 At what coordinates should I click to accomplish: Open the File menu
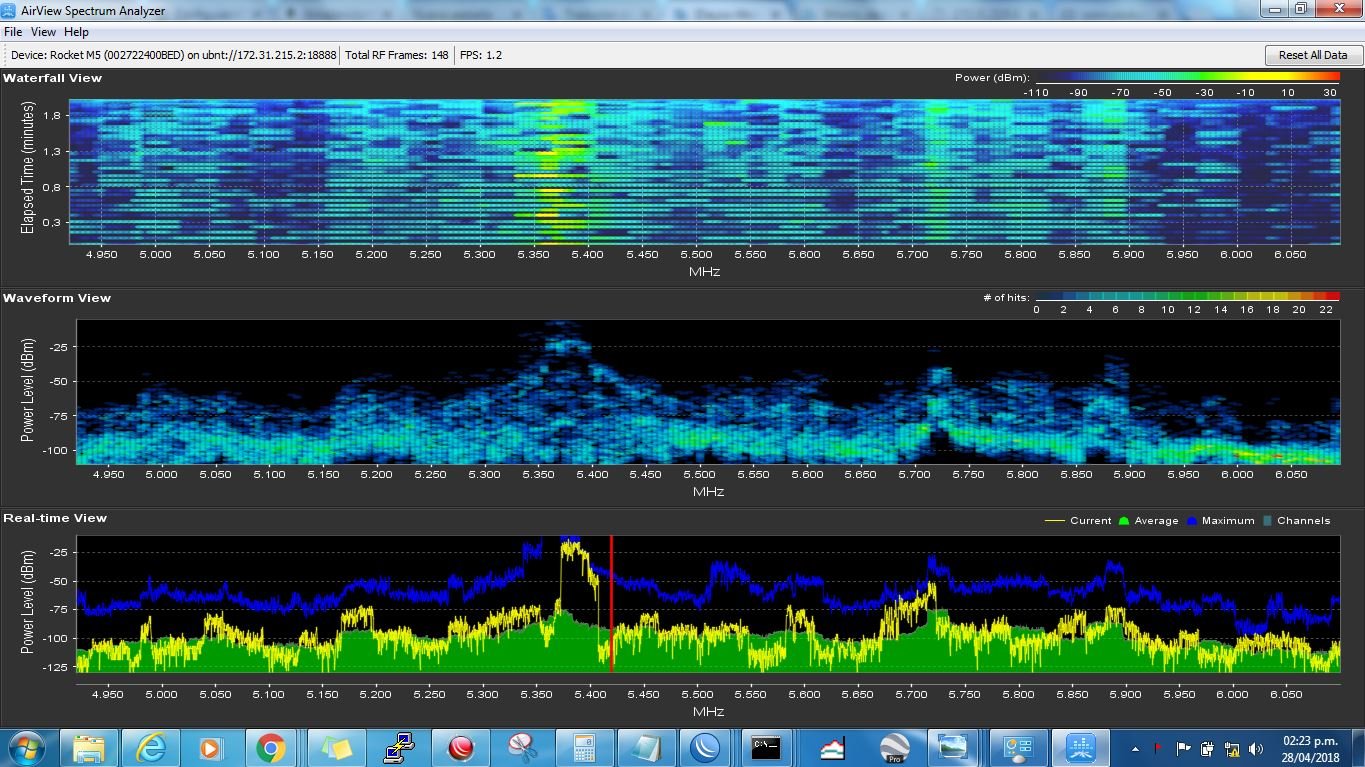point(13,32)
